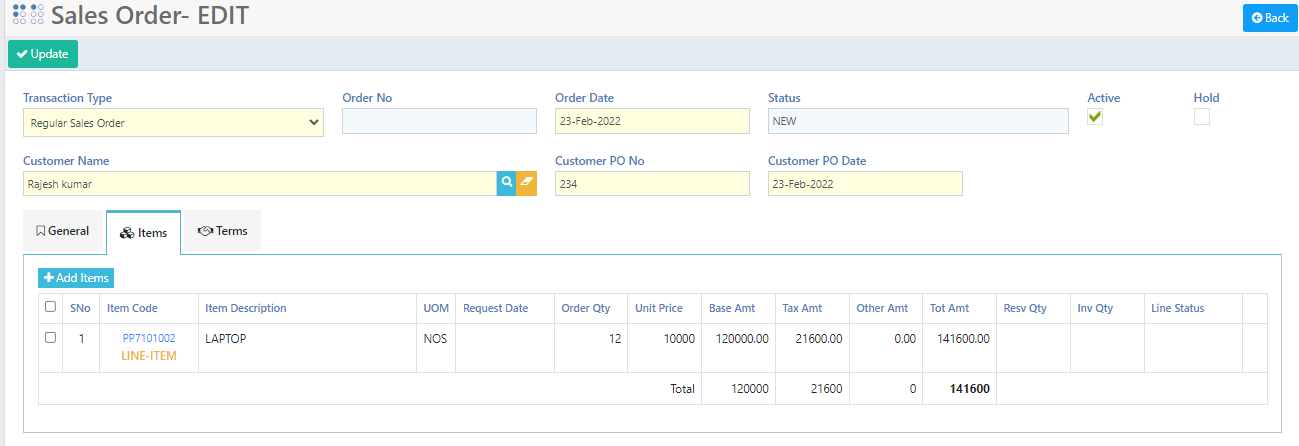
Task: Tick the checkbox for the LAPTOP row
Action: click(50, 338)
